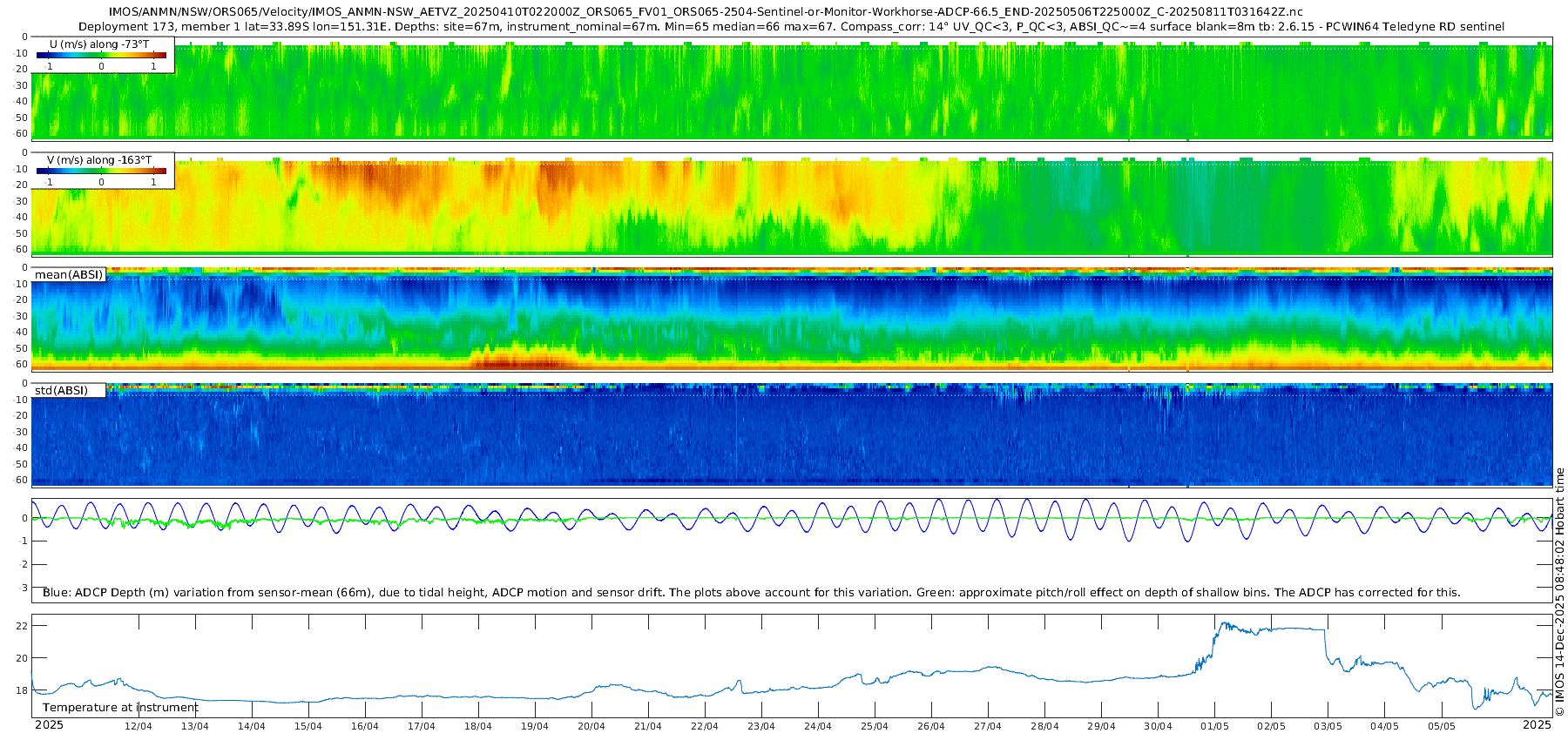Viewport: 1568px width, 740px height.
Task: Click temperature axis tick label 22
Action: (22, 626)
